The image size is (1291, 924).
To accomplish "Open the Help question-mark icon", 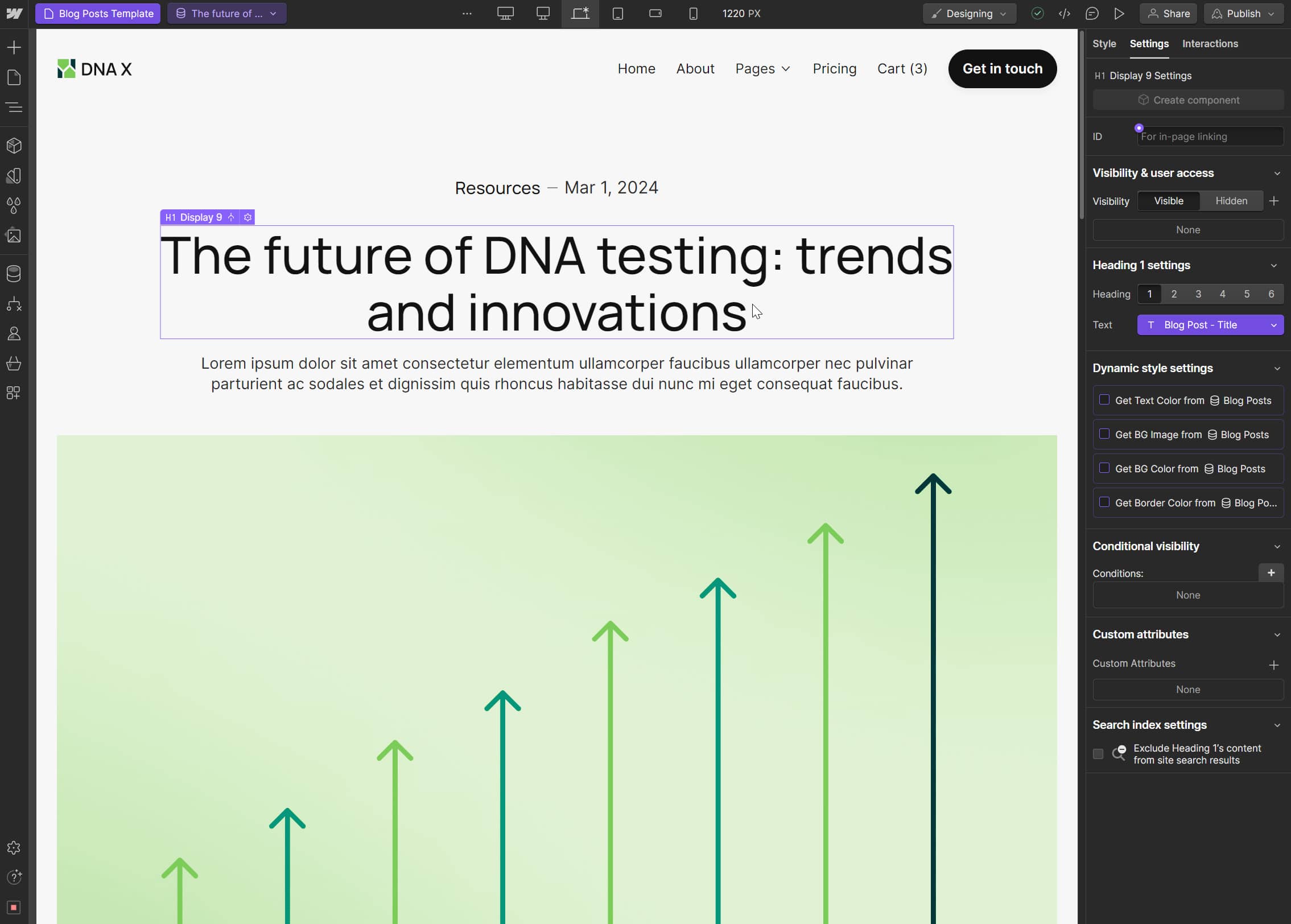I will (x=14, y=877).
